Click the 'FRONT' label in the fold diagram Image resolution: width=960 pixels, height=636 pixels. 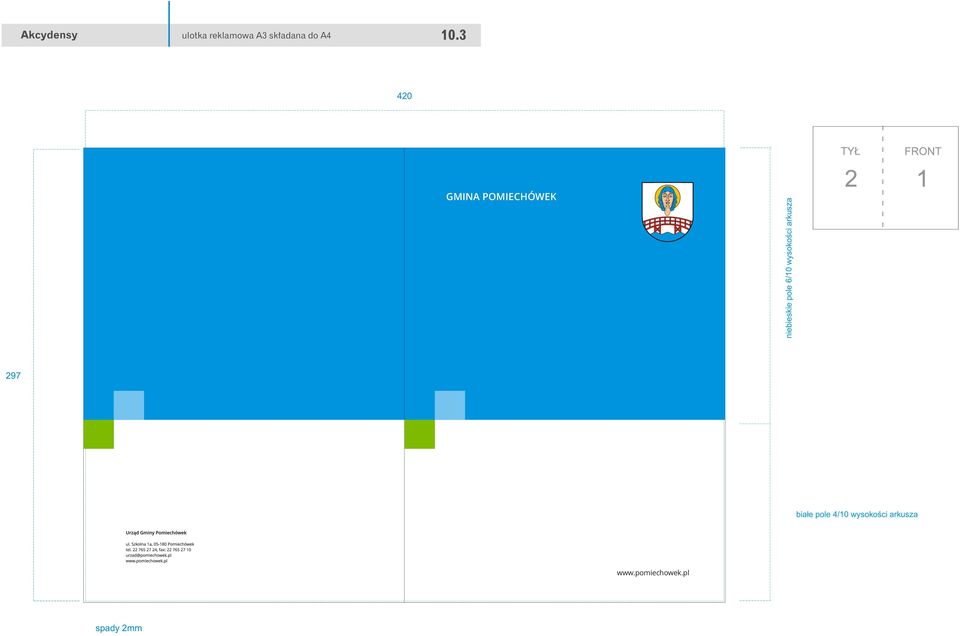tap(923, 151)
